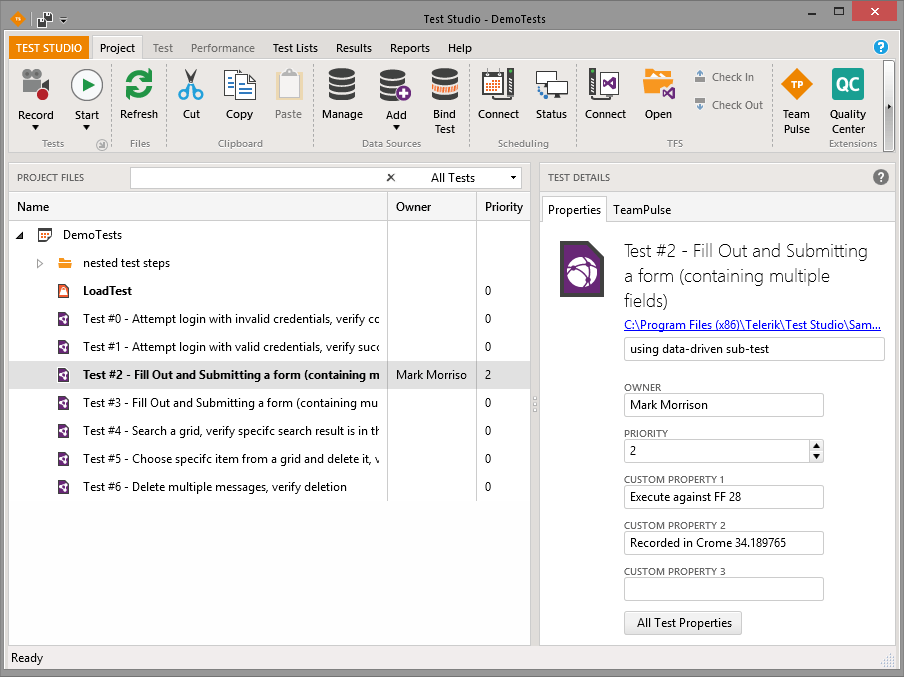
Task: Click the Priority column header
Action: (503, 206)
